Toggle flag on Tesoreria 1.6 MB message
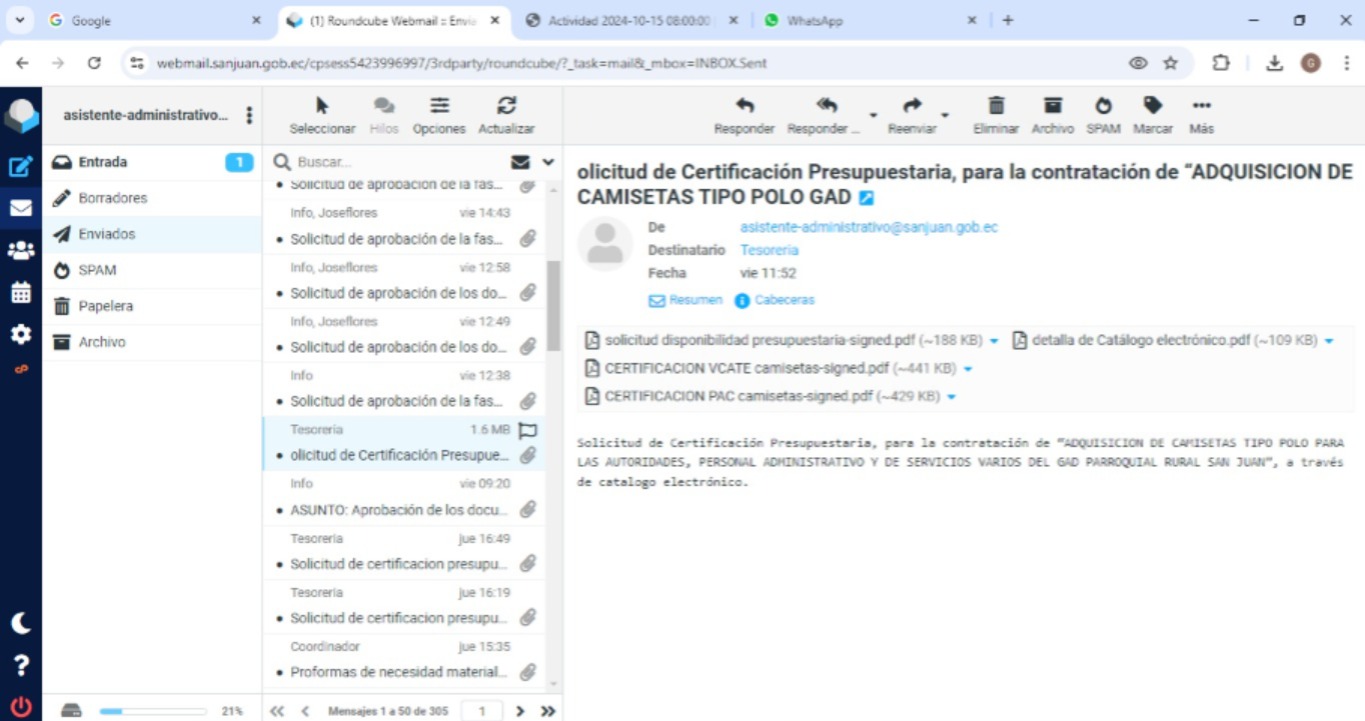The width and height of the screenshot is (1365, 721). click(528, 430)
